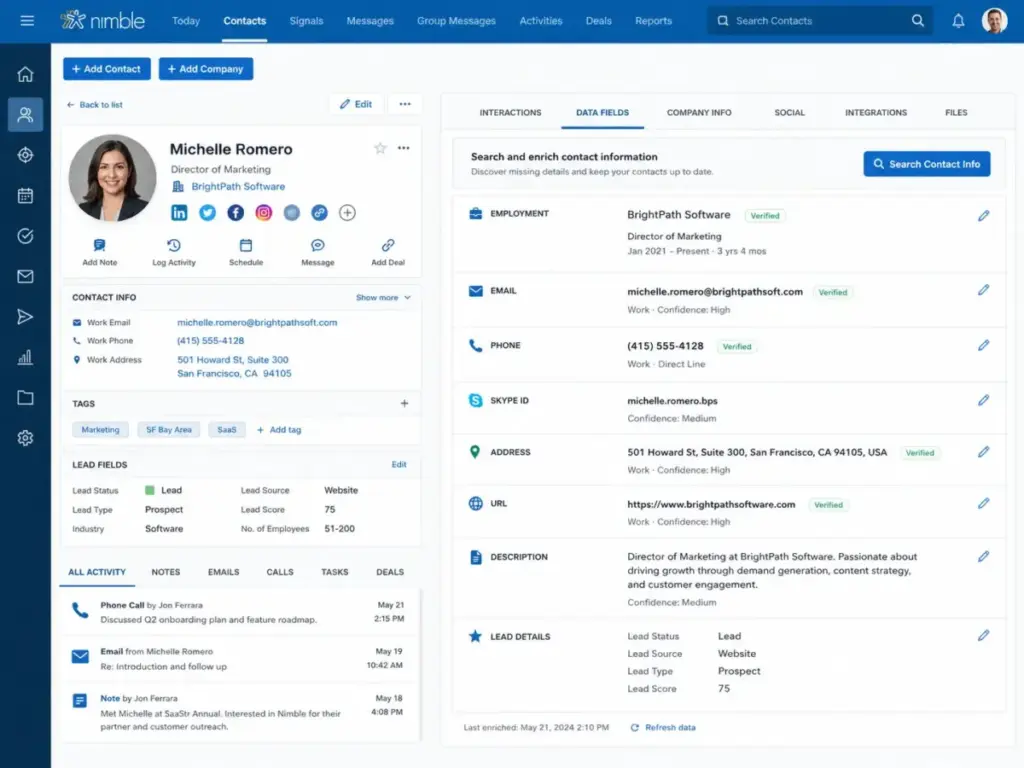Image resolution: width=1024 pixels, height=768 pixels.
Task: Open the Signals target icon in sidebar
Action: (x=25, y=155)
